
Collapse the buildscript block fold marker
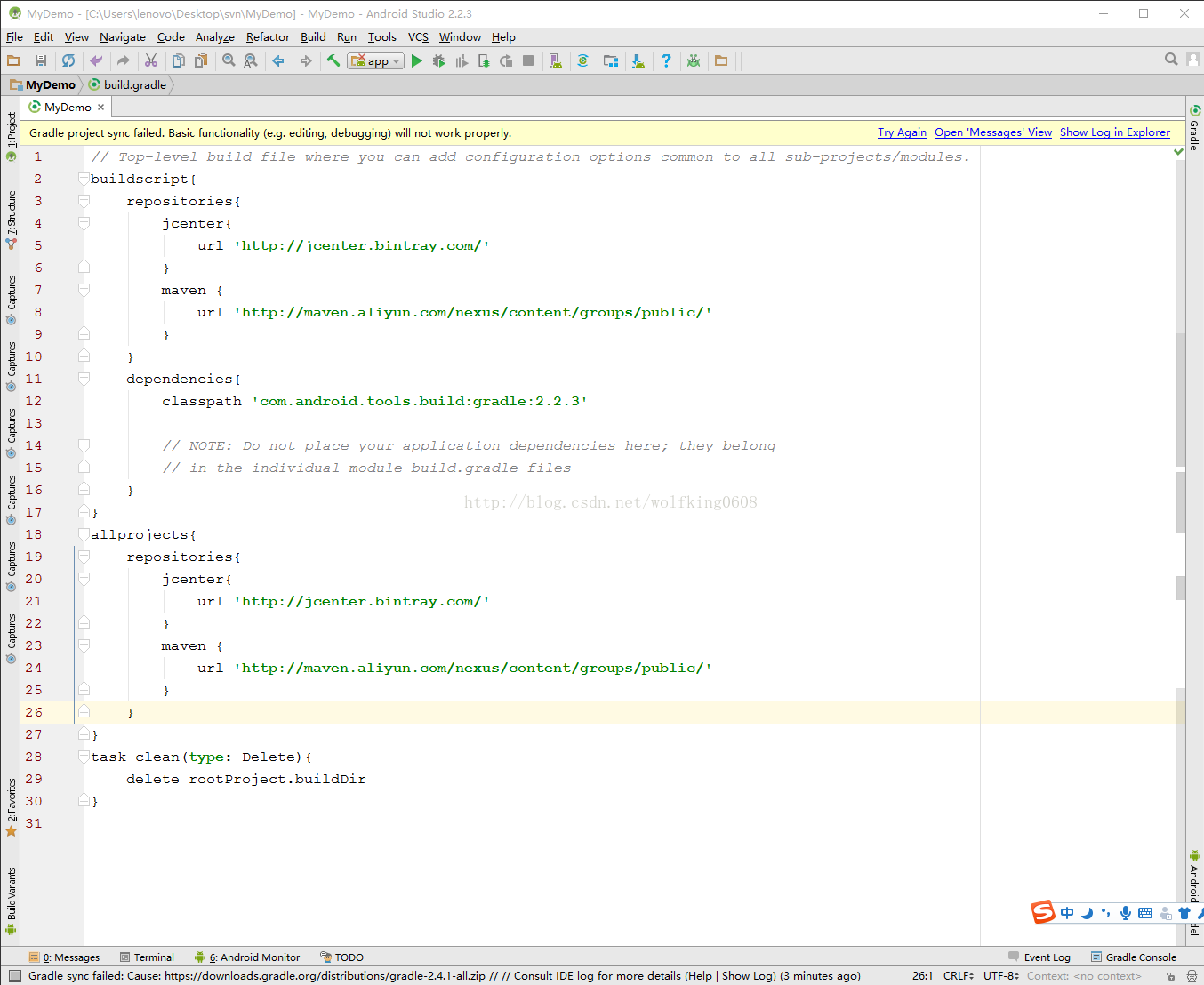click(x=84, y=179)
